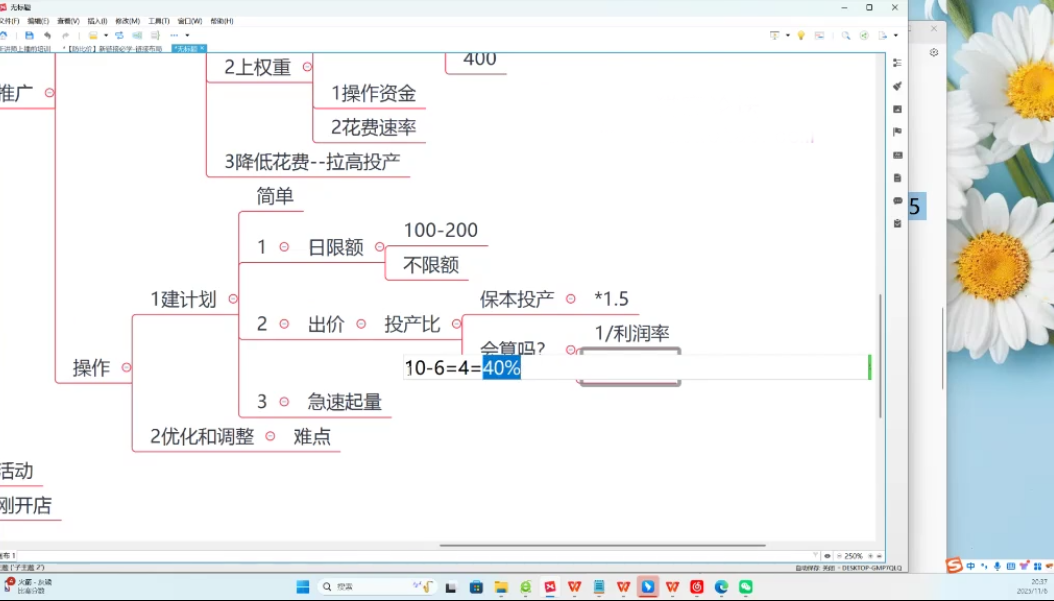Expand the more tools dropdown arrow on toolbar
This screenshot has width=1054, height=601.
point(187,35)
